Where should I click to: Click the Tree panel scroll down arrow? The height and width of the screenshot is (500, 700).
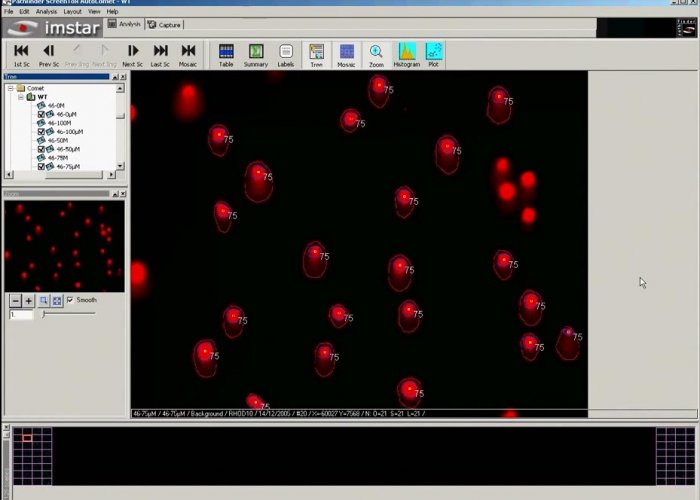point(120,166)
